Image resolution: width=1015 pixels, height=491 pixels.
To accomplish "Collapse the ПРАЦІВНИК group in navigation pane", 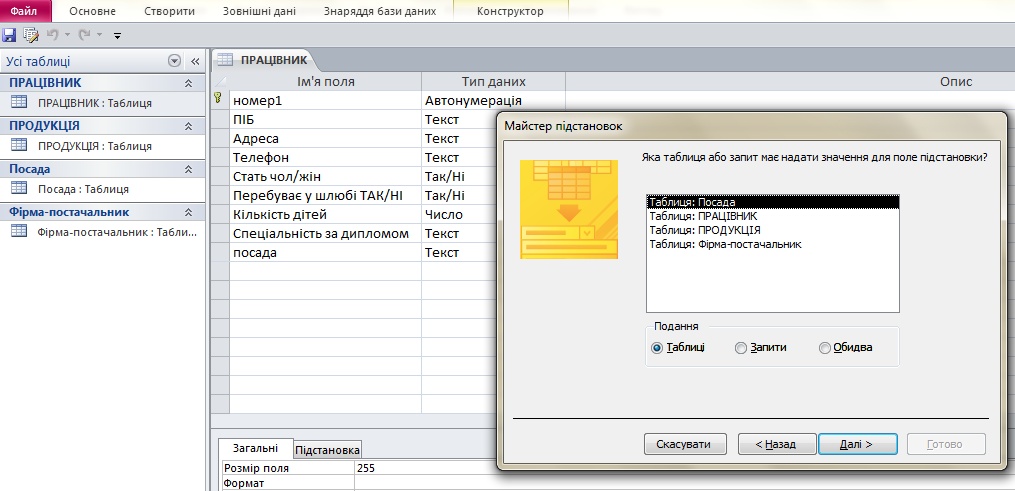I will coord(188,83).
